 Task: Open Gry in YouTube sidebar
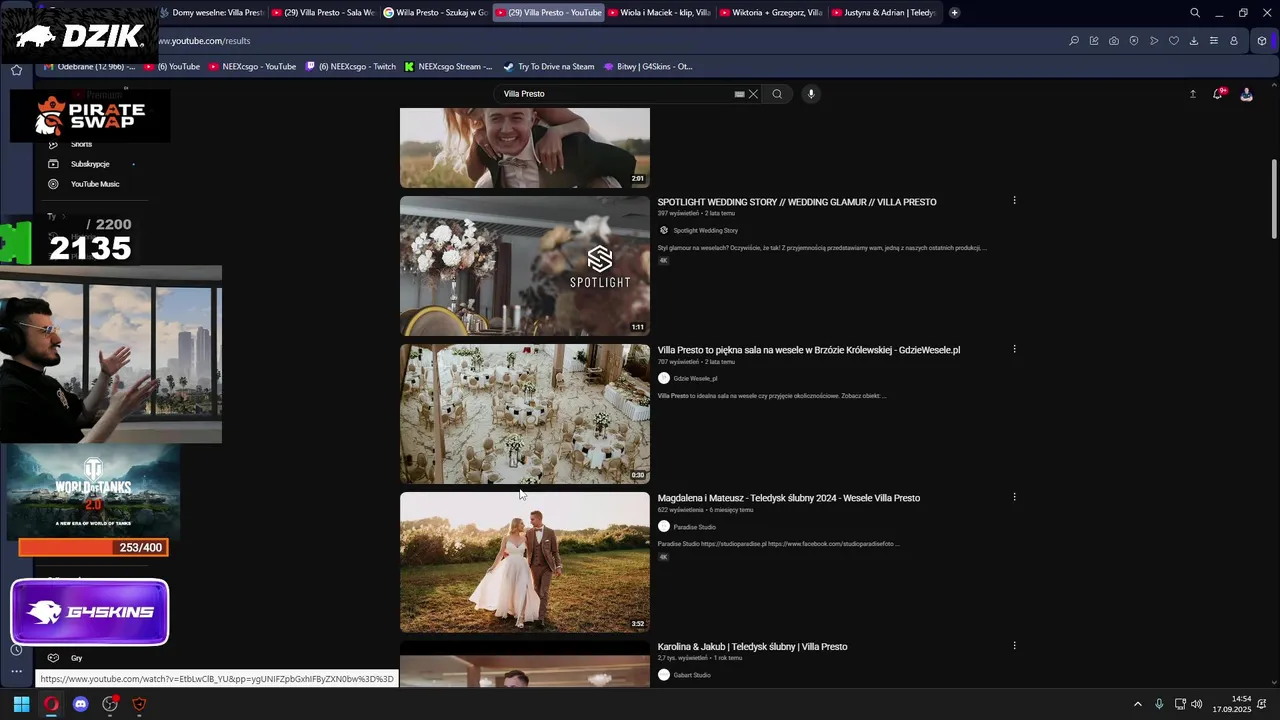coord(77,658)
